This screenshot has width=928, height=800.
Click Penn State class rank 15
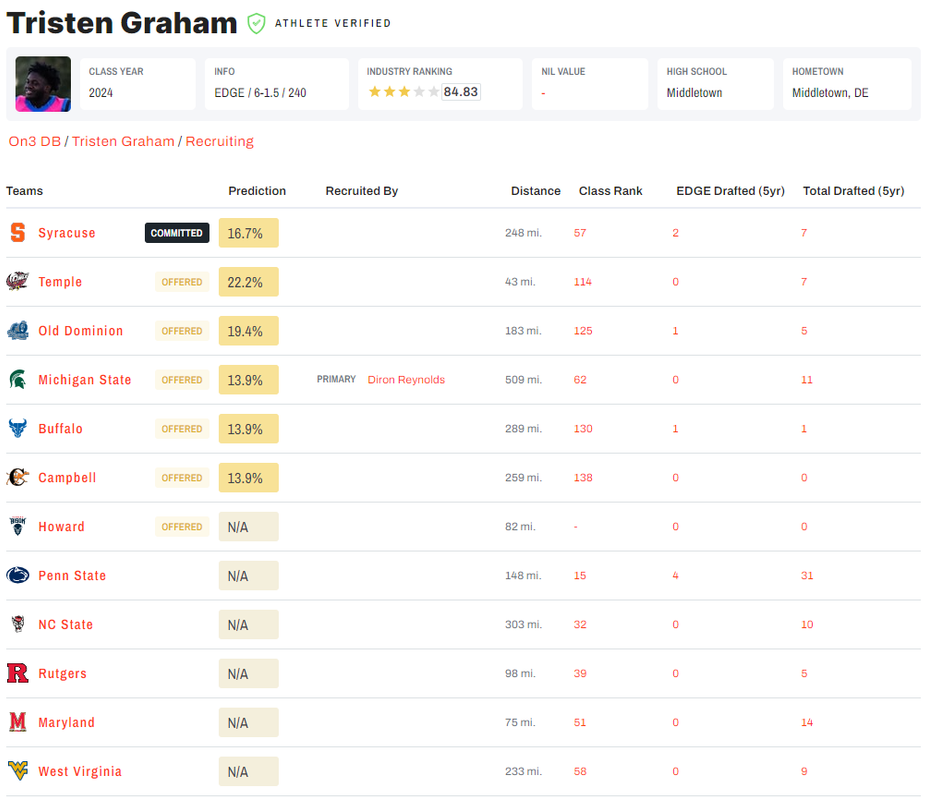click(580, 575)
